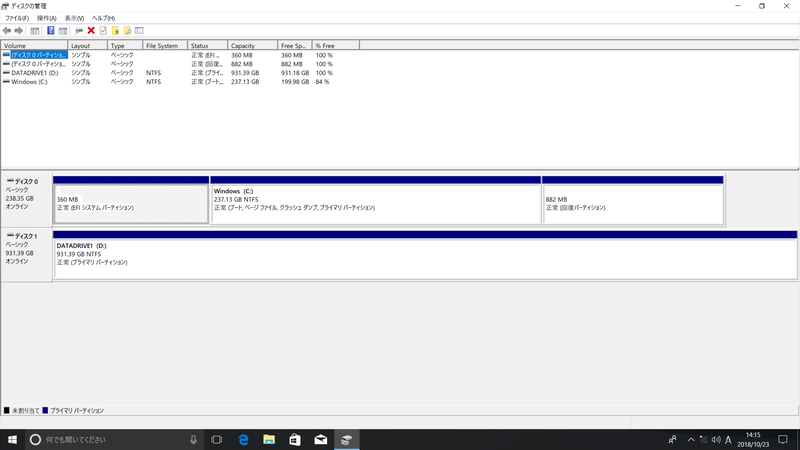
Task: Open the volume speaker tray icon
Action: tap(716, 439)
